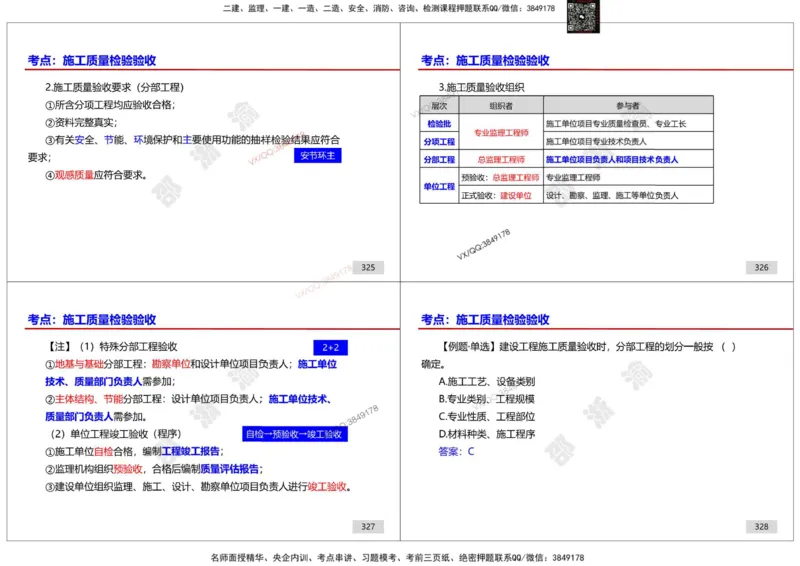Click page number 328
The height and width of the screenshot is (566, 800).
coord(761,527)
